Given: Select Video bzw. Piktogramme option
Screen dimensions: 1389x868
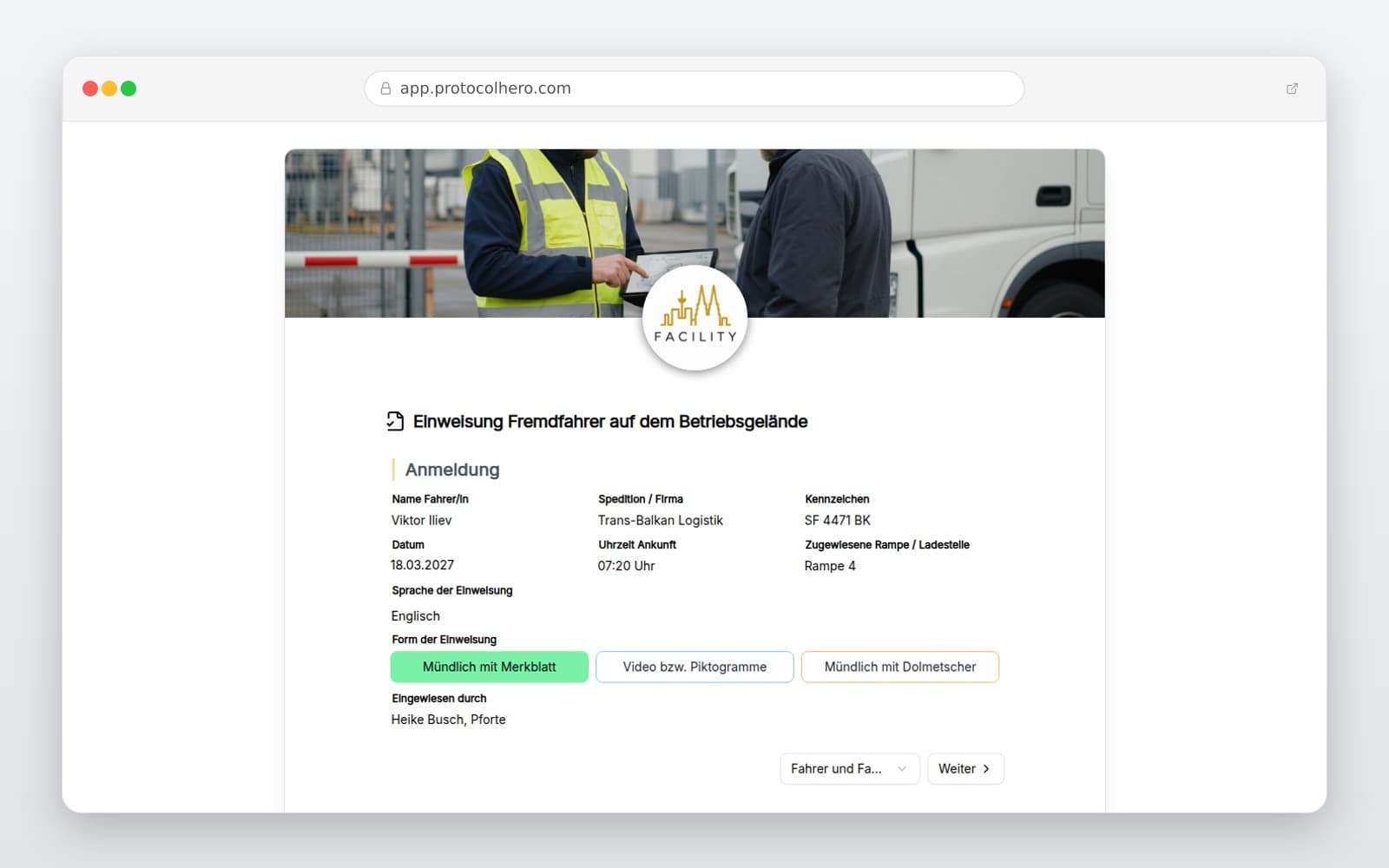Looking at the screenshot, I should click(694, 667).
